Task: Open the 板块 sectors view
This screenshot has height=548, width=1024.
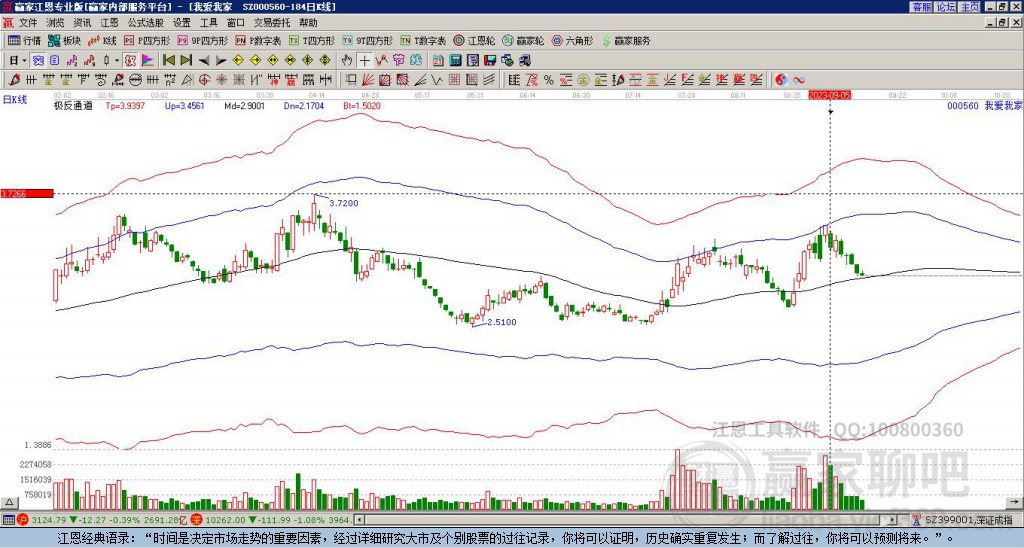Action: point(64,40)
